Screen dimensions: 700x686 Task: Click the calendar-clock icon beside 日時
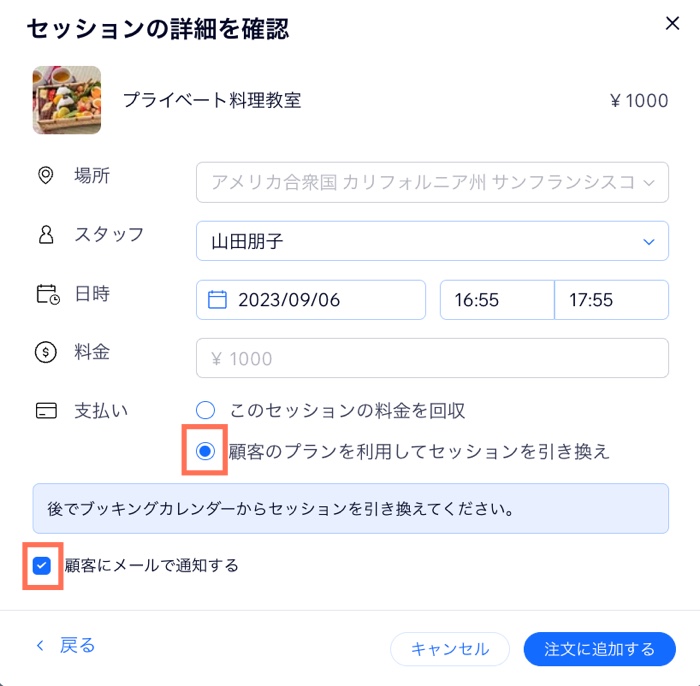[x=47, y=294]
